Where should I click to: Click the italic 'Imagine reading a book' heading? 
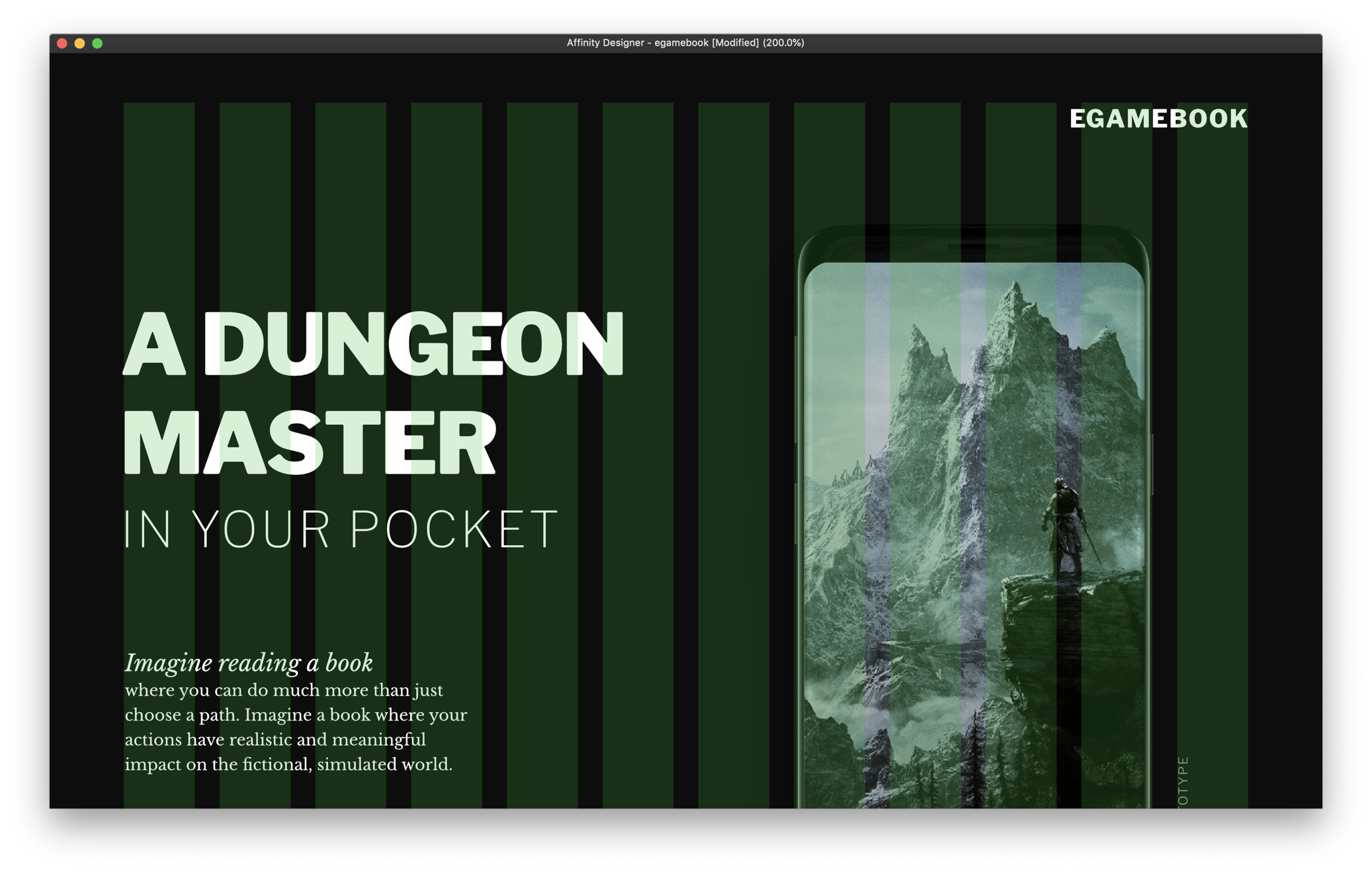(249, 663)
